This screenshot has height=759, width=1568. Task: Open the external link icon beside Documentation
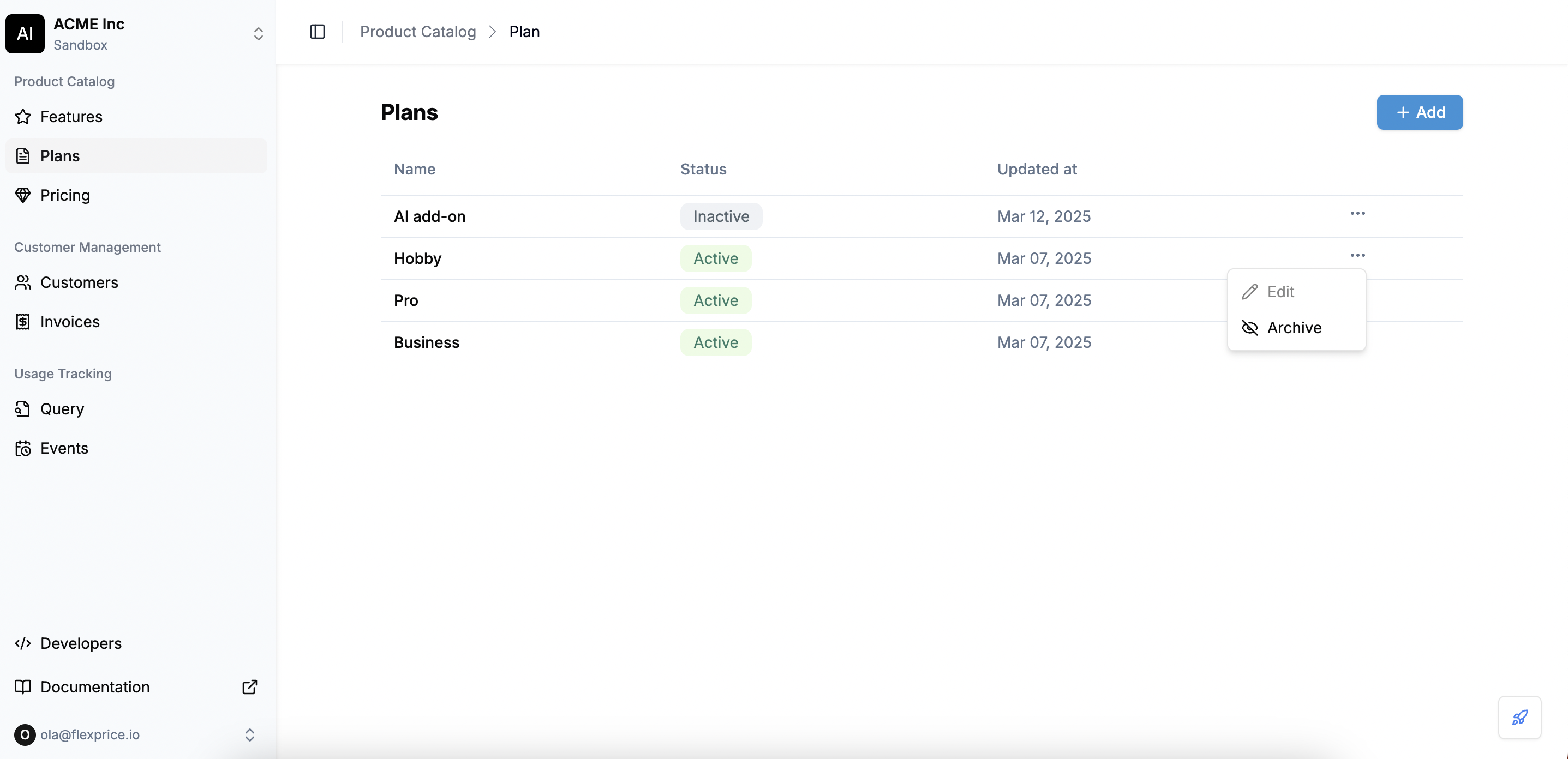click(249, 686)
